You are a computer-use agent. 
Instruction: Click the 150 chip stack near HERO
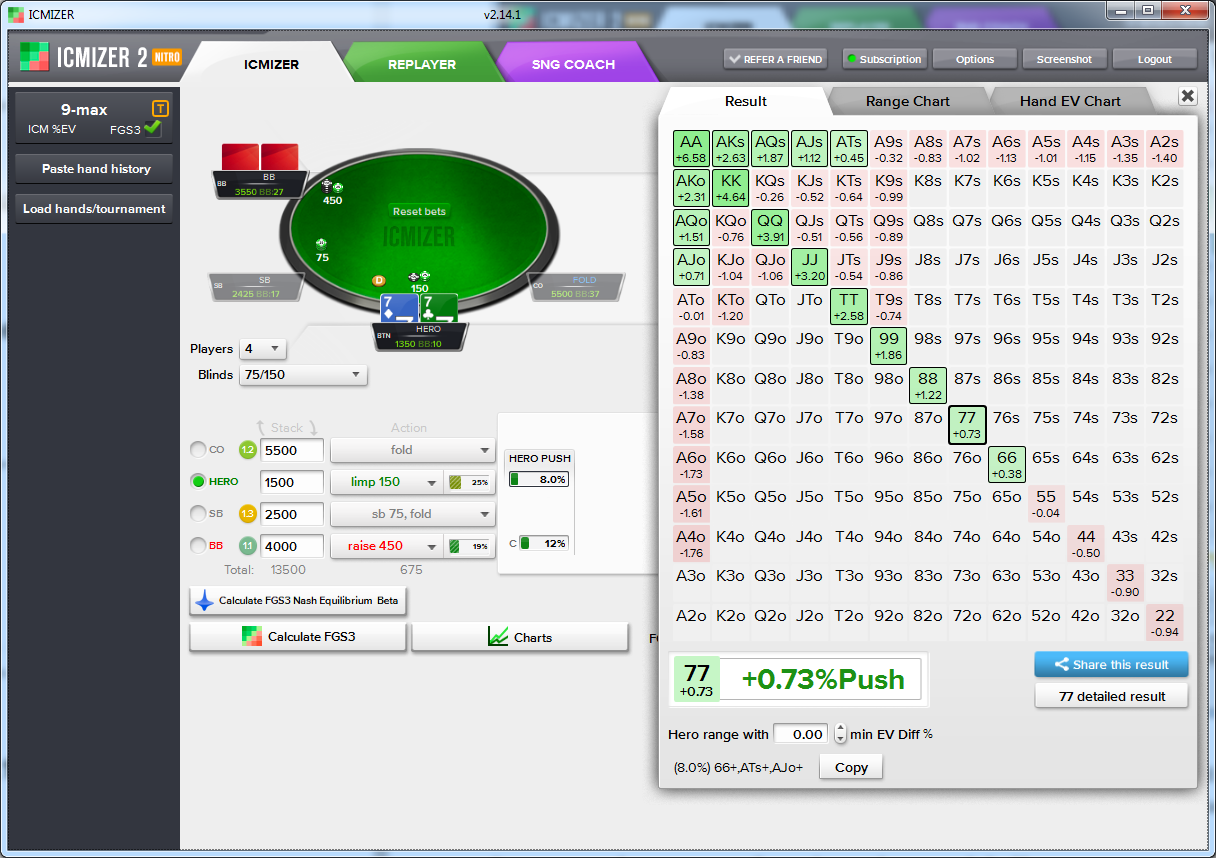coord(420,282)
